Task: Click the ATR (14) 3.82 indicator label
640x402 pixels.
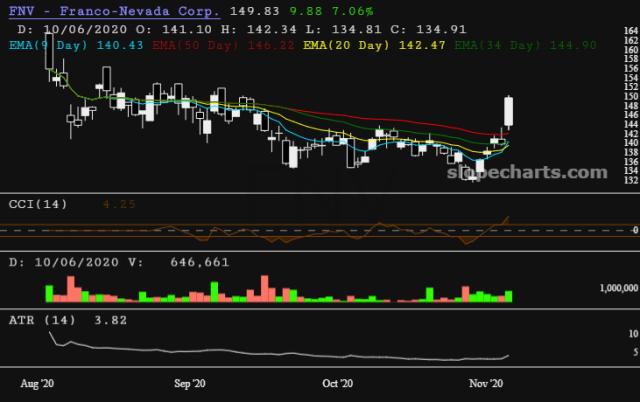Action: pos(68,320)
